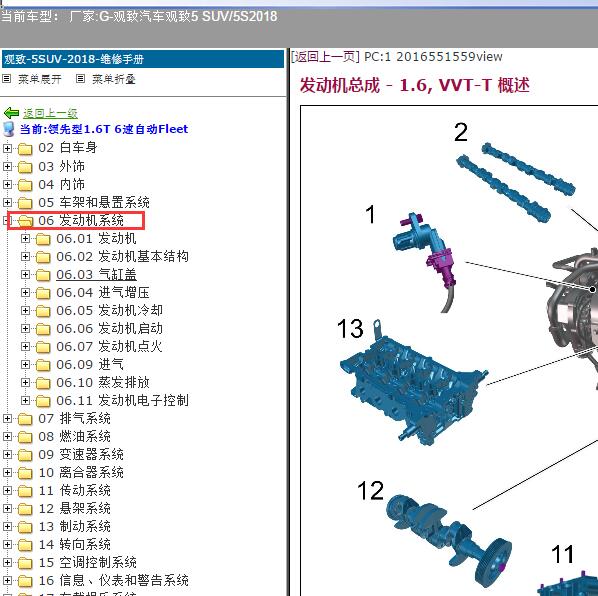Click part number 1 sensor in diagram

click(x=425, y=262)
